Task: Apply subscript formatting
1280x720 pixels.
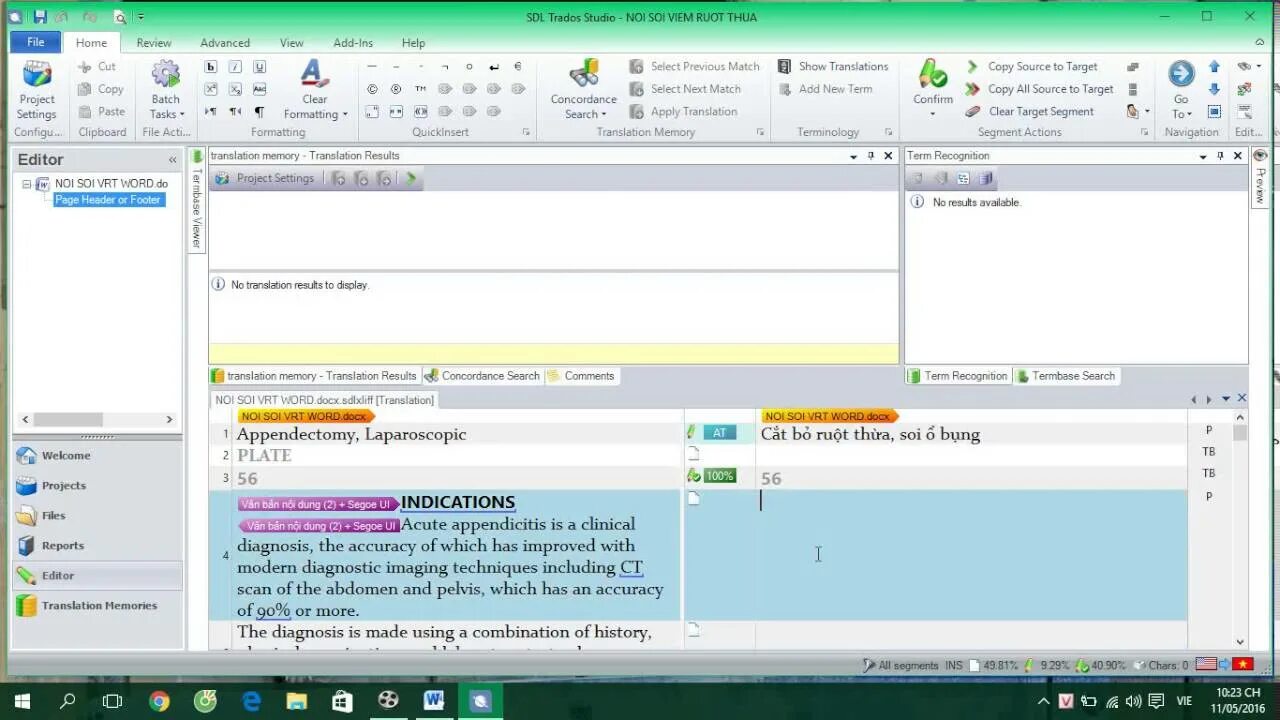Action: (x=235, y=89)
